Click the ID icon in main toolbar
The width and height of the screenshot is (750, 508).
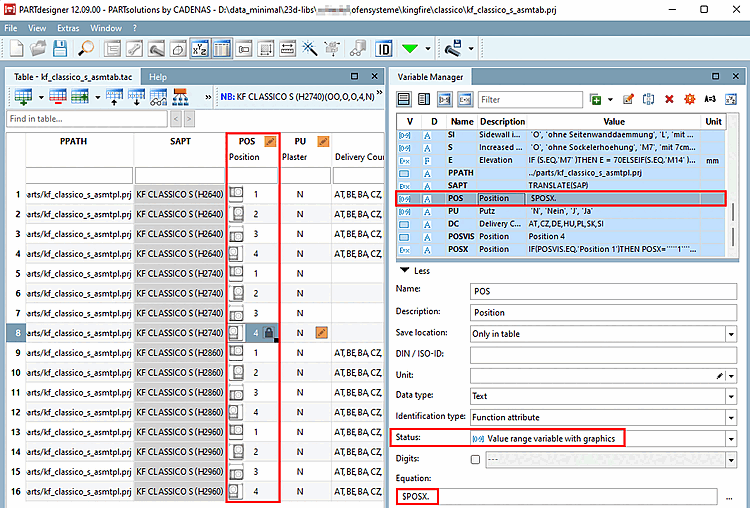(383, 48)
